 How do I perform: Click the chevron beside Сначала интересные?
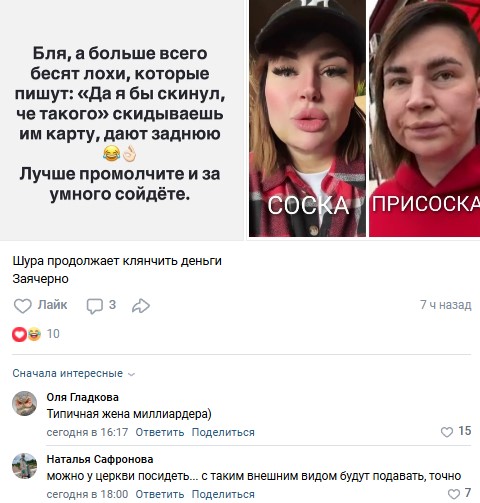[132, 374]
